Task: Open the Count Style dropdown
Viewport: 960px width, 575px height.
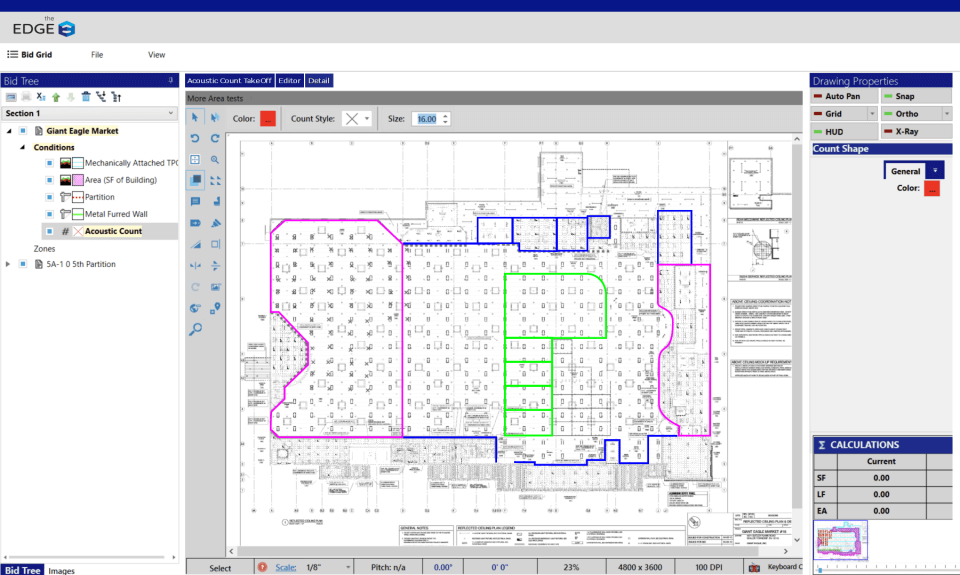Action: coord(357,119)
